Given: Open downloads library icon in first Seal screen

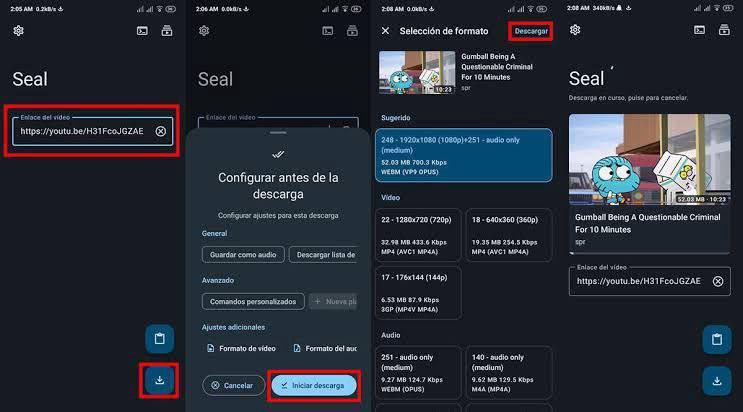Looking at the screenshot, I should click(x=167, y=31).
